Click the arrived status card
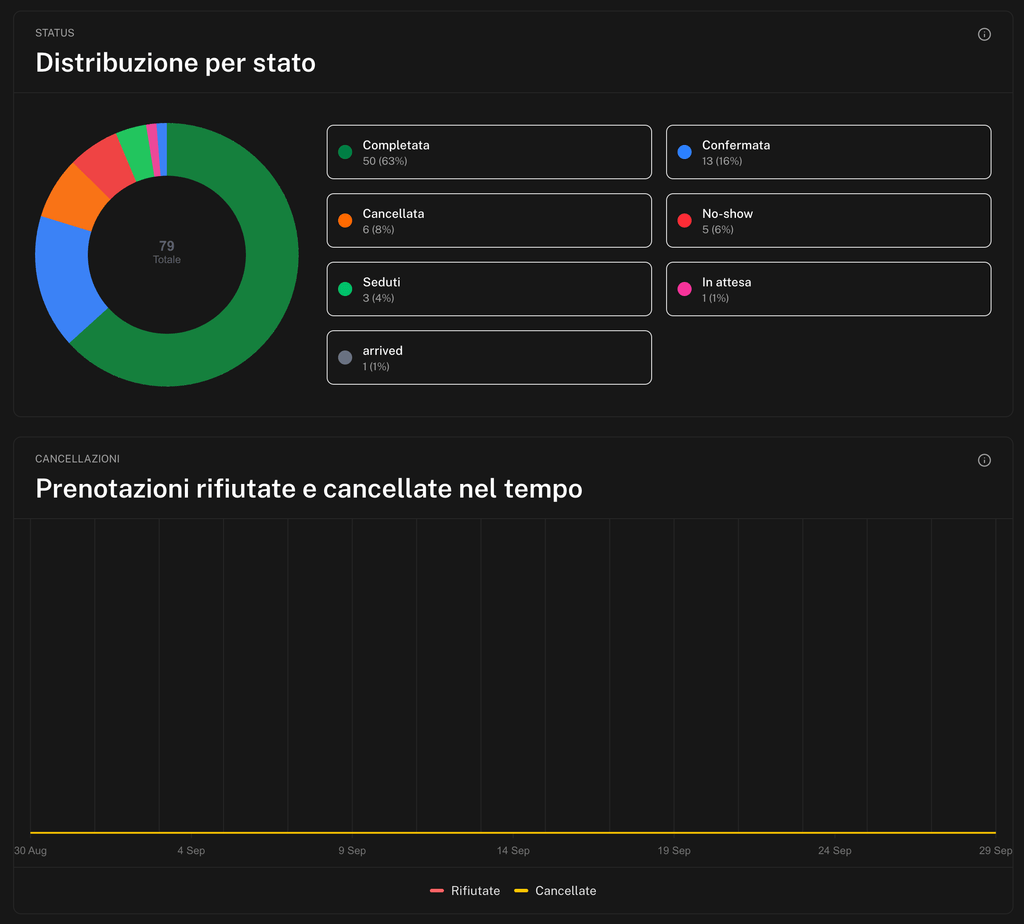Image resolution: width=1024 pixels, height=924 pixels. (489, 358)
